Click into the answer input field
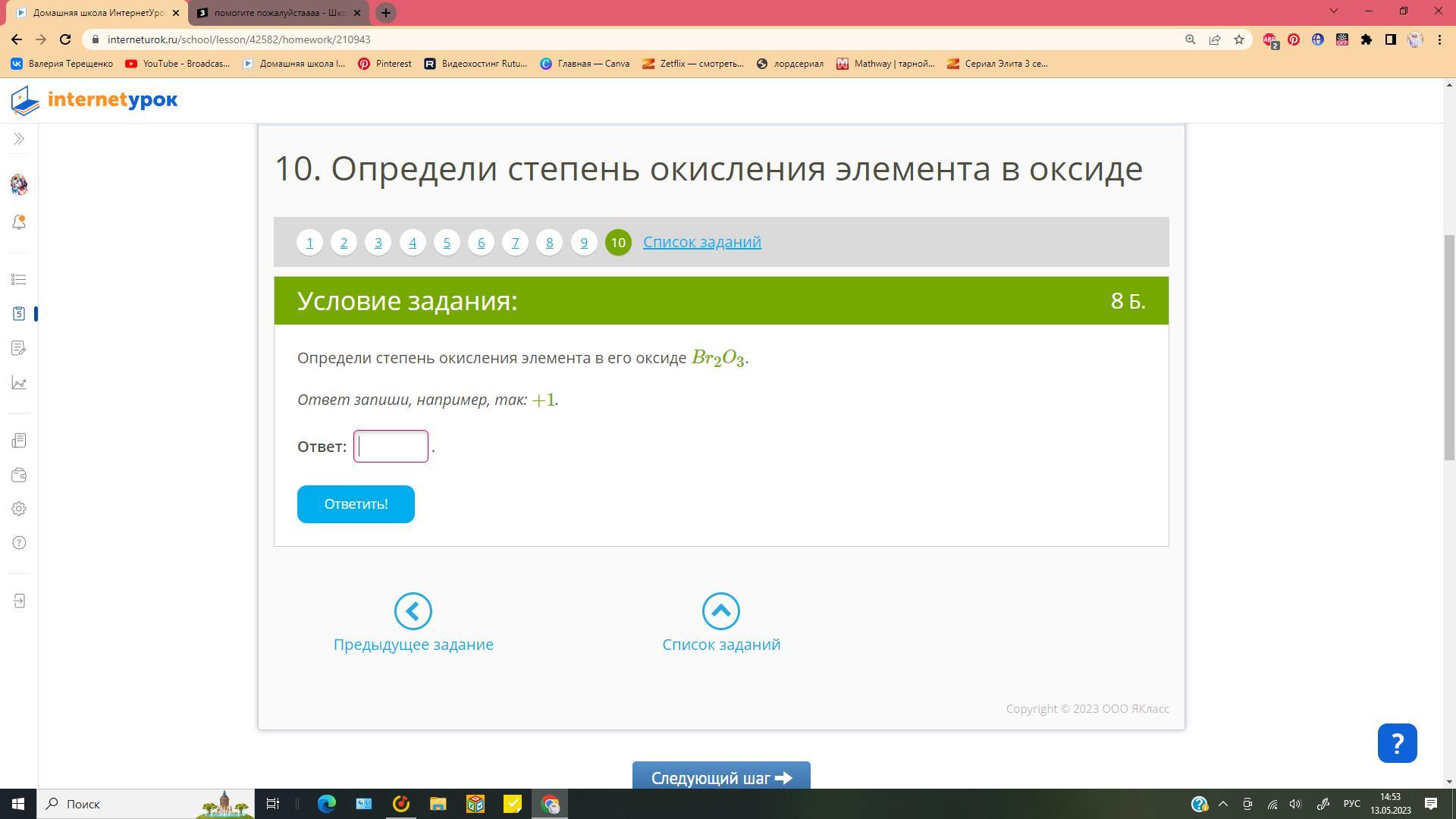Screen dimensions: 1456x819 (x=391, y=447)
